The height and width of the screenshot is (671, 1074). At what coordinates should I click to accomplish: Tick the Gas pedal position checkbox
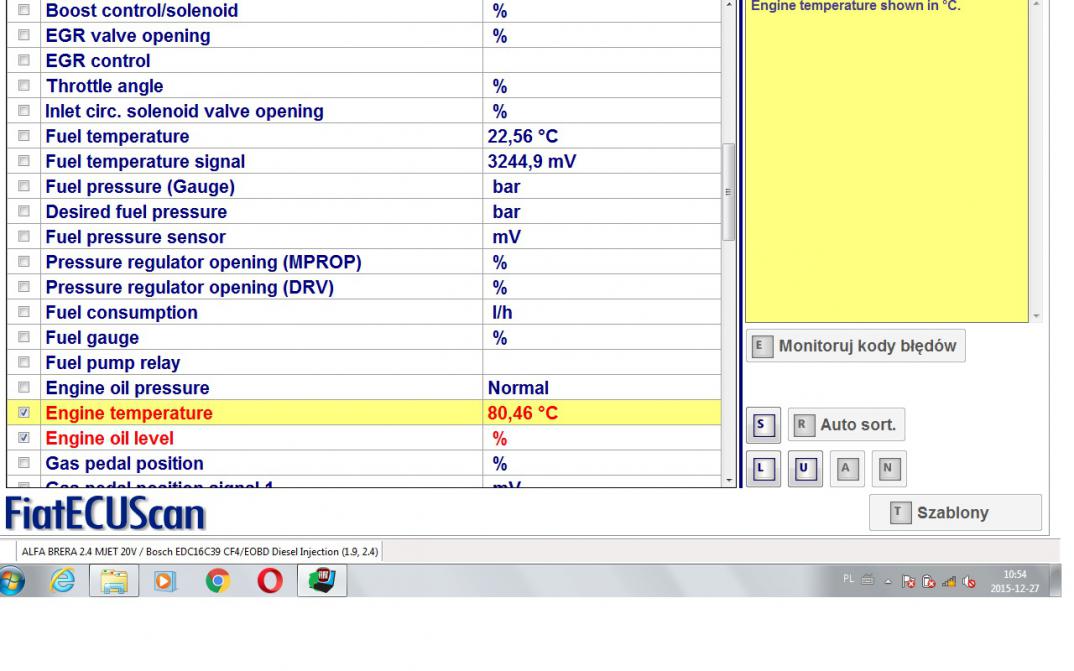click(24, 463)
